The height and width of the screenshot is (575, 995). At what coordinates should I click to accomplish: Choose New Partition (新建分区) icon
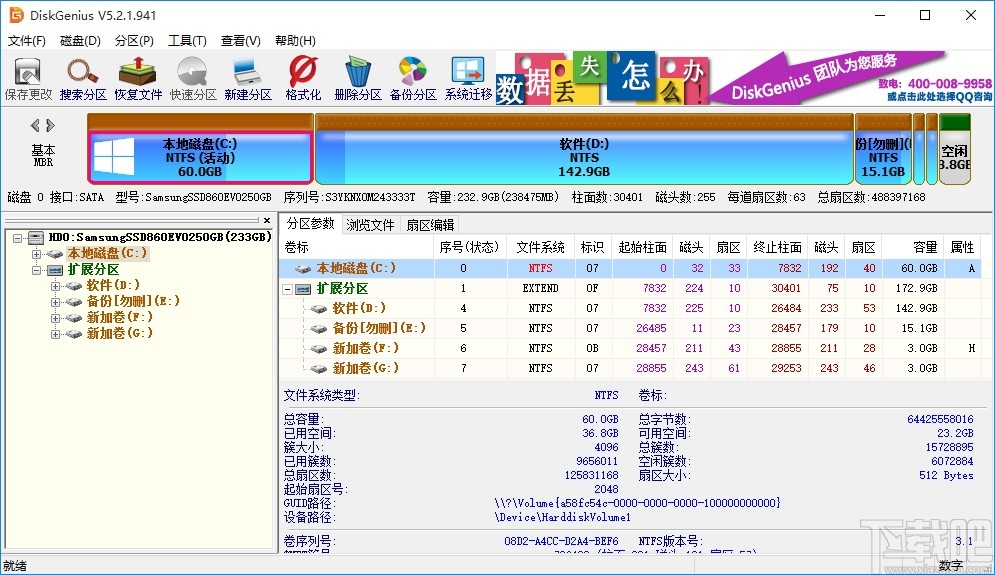pyautogui.click(x=247, y=79)
